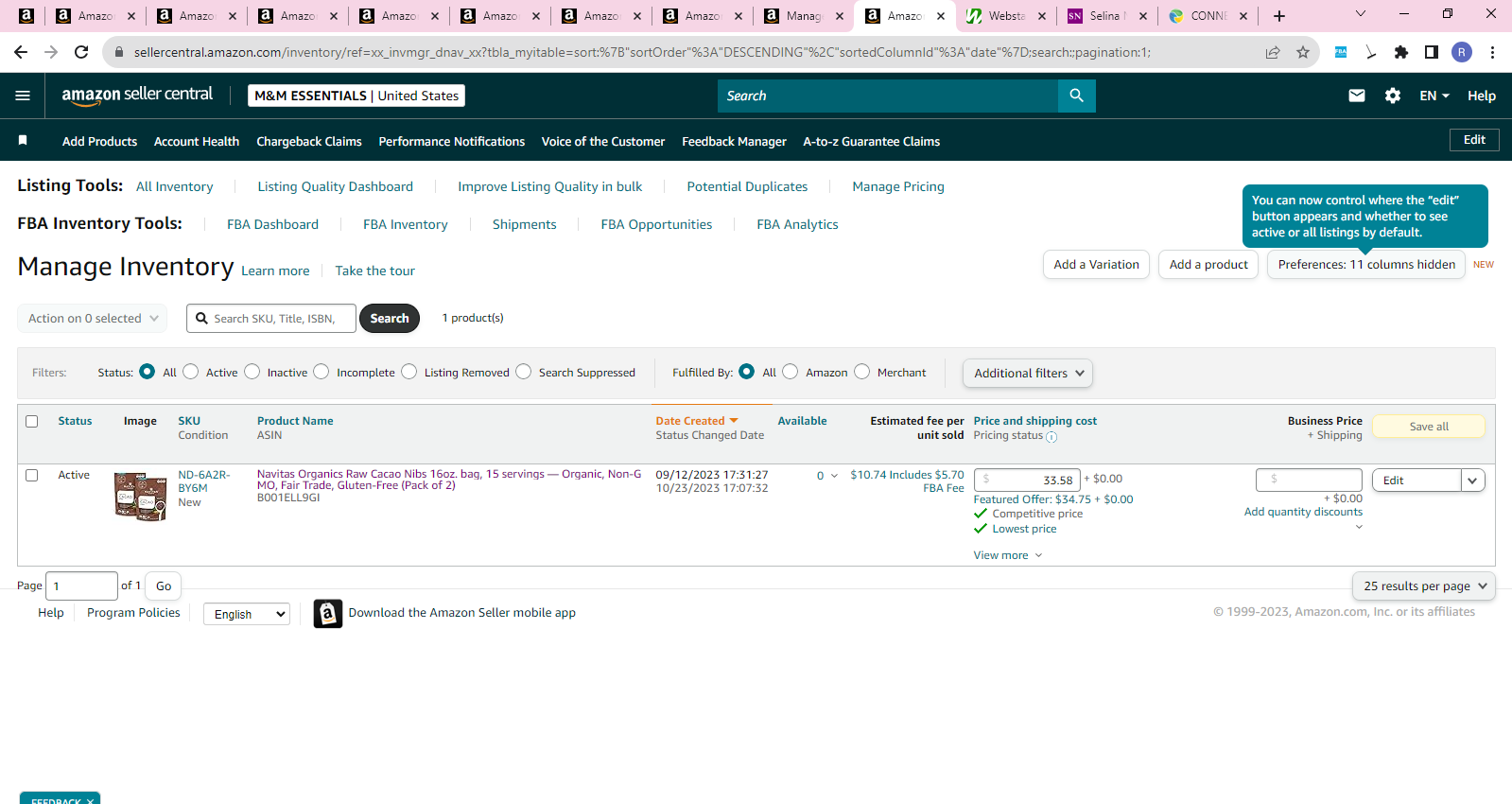Viewport: 1512px width, 804px height.
Task: Open a new browser tab
Action: click(1279, 16)
